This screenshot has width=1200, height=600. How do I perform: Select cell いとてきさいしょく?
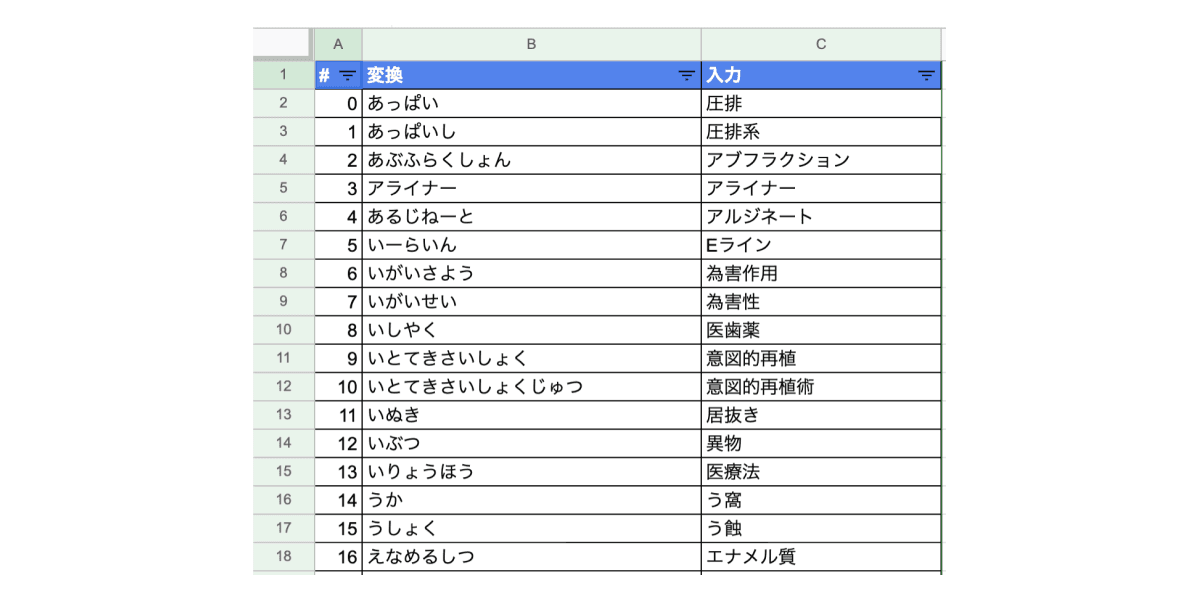tap(532, 358)
